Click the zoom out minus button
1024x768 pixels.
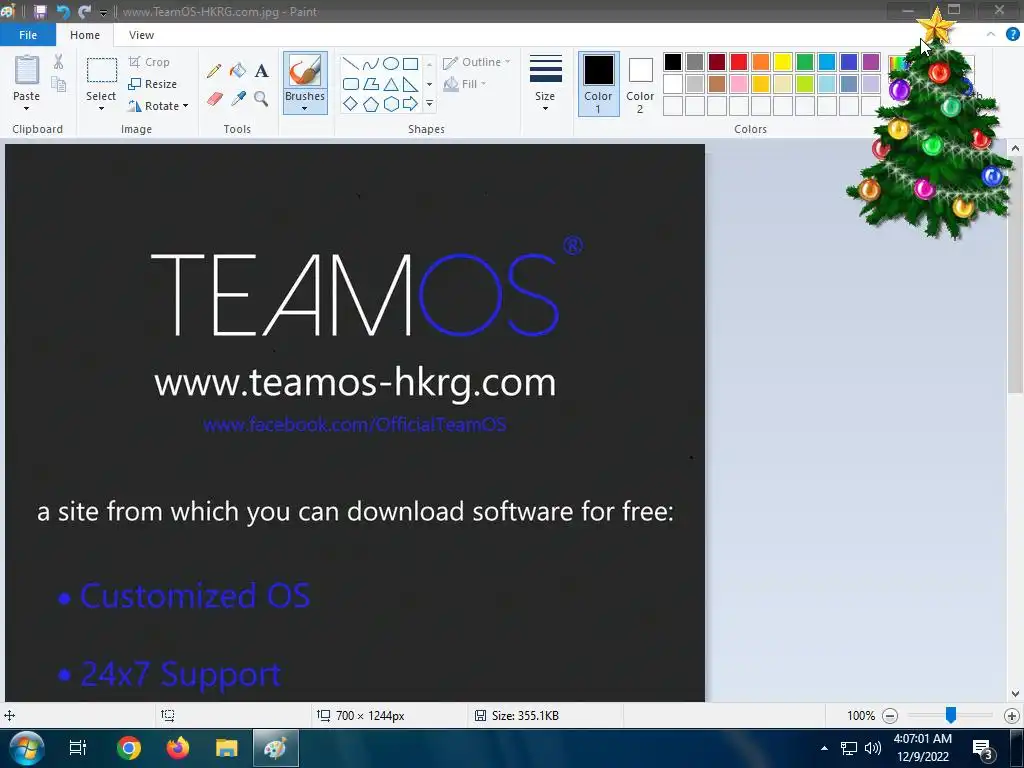[889, 716]
